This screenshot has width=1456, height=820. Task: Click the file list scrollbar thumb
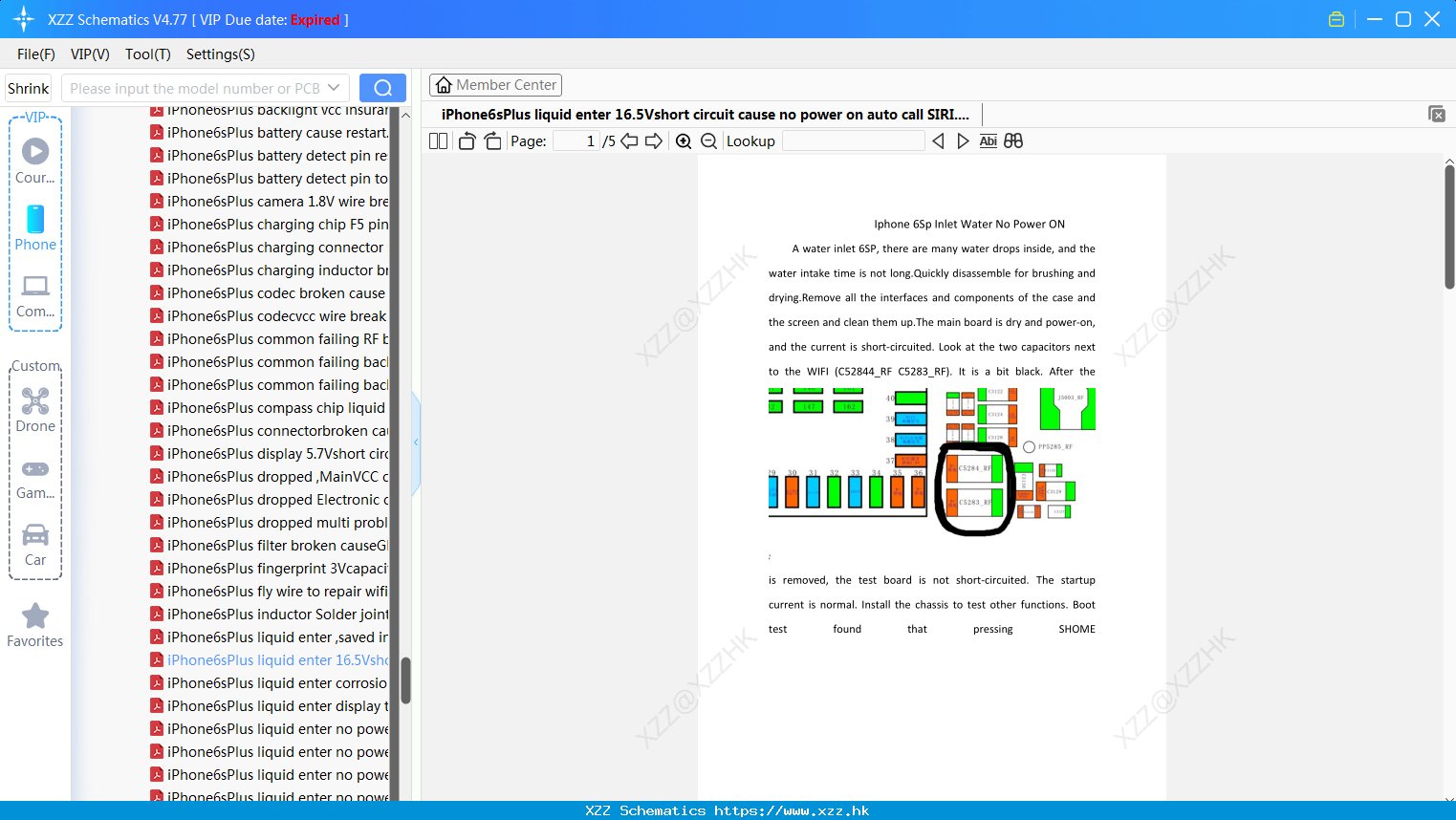coord(405,680)
